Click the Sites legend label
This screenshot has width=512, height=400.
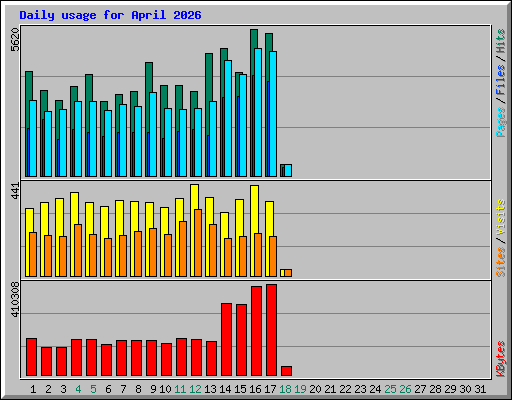500,262
